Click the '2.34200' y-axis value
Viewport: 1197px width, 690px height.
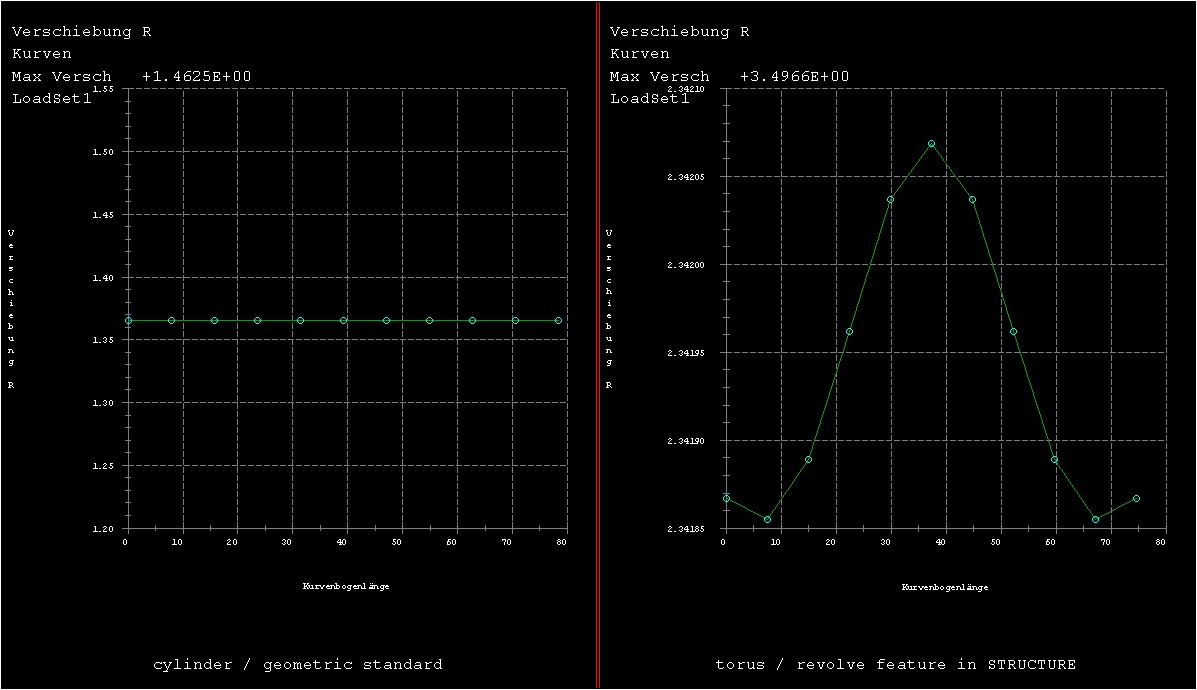click(x=686, y=265)
